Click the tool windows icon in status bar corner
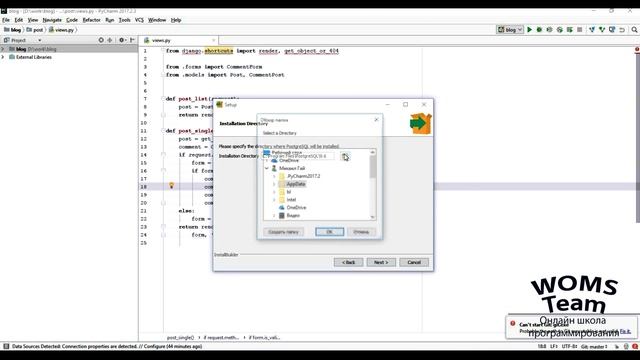This screenshot has width=640, height=360. [x=6, y=346]
